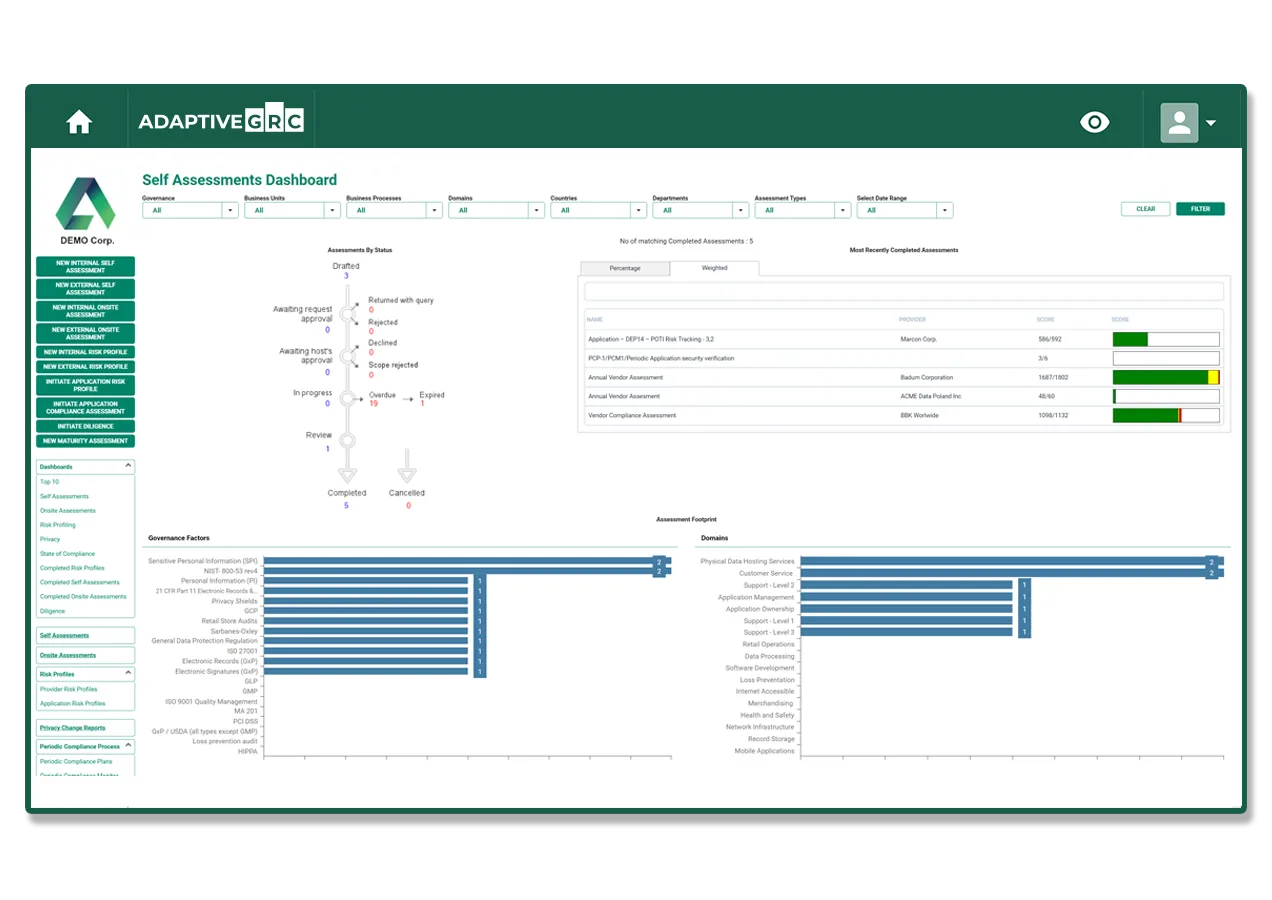Open the Governance filter dropdown
1272x900 pixels.
pos(190,210)
